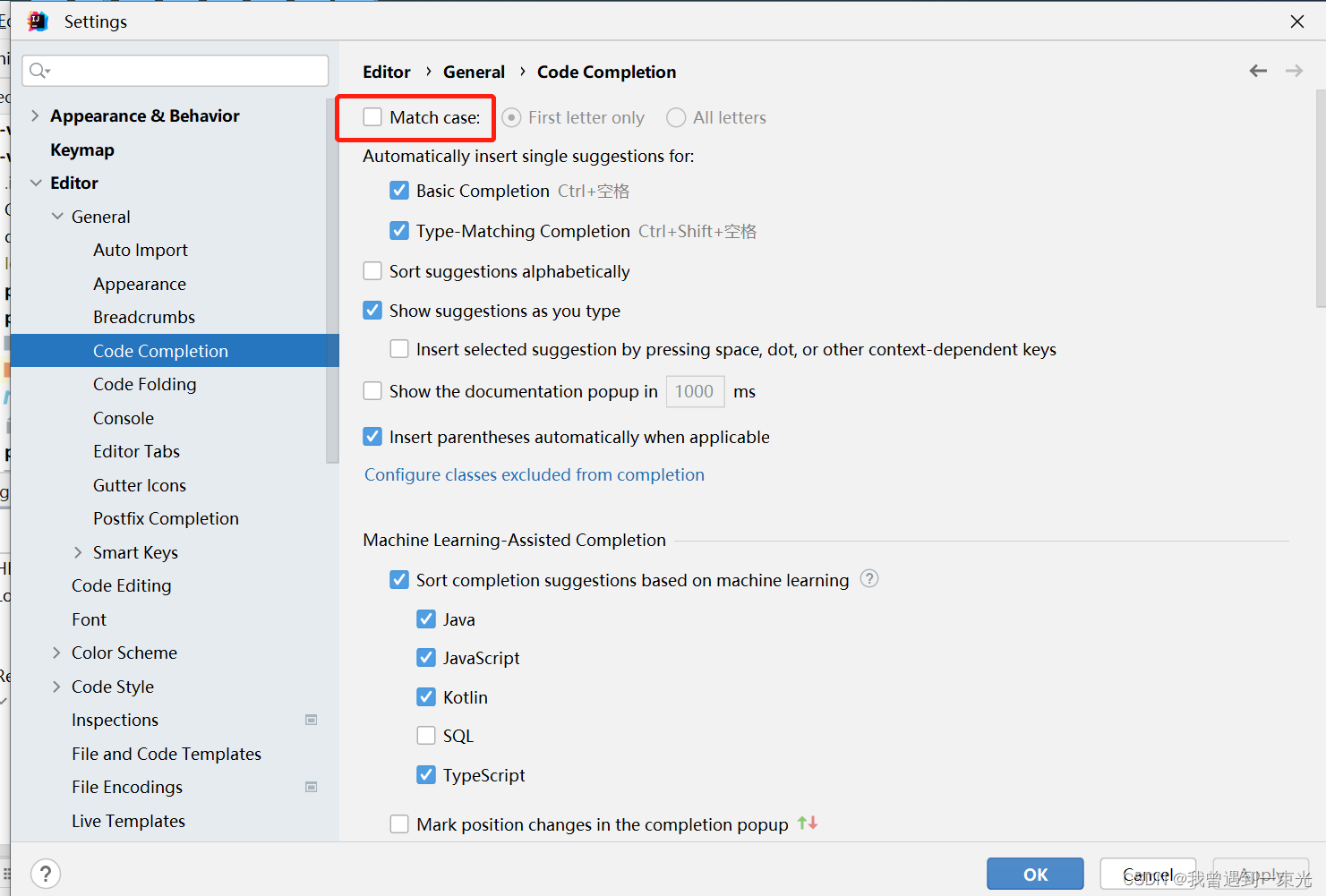Screen dimensions: 1326x896
Task: Collapse the General tree node
Action: point(57,217)
